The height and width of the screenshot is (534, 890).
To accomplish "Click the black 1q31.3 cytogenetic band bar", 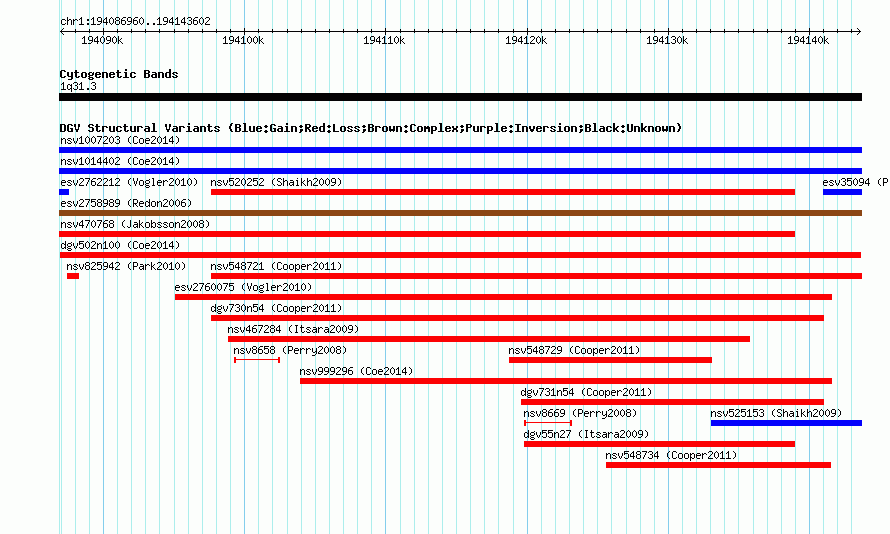I will (460, 97).
